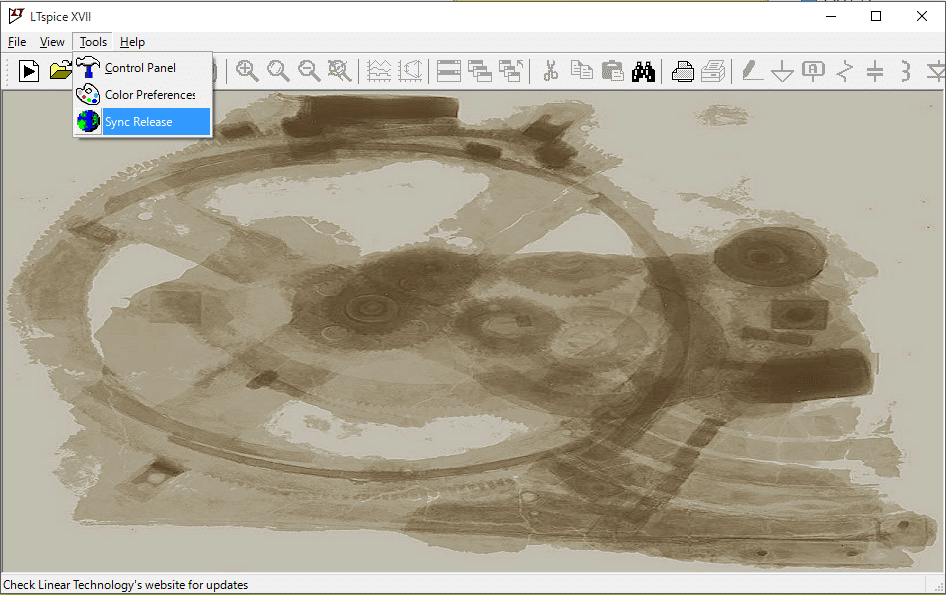Cascade windows using the toolbar icon
The width and height of the screenshot is (946, 595).
tap(480, 71)
